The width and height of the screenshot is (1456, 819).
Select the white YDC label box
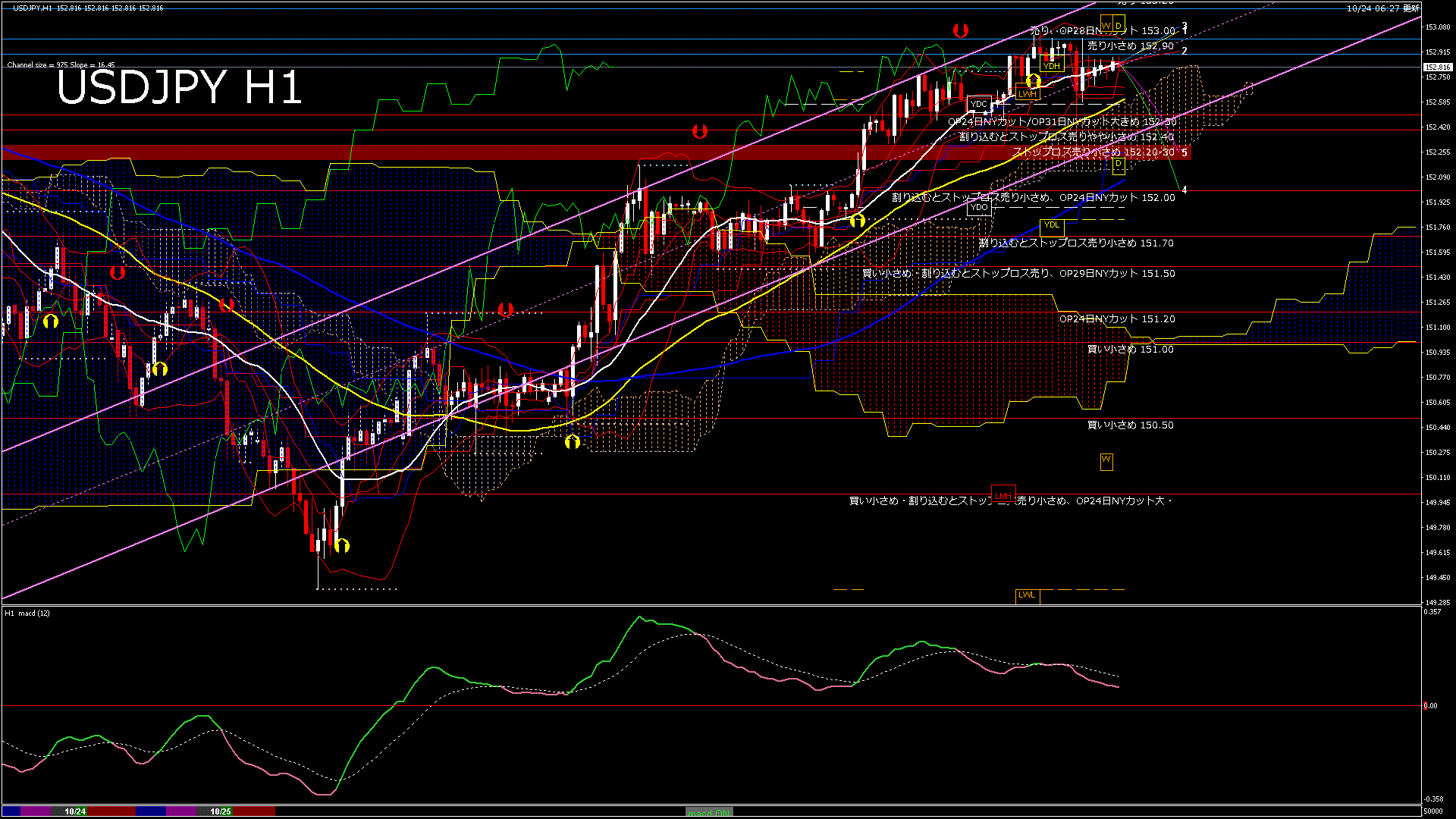tap(979, 104)
